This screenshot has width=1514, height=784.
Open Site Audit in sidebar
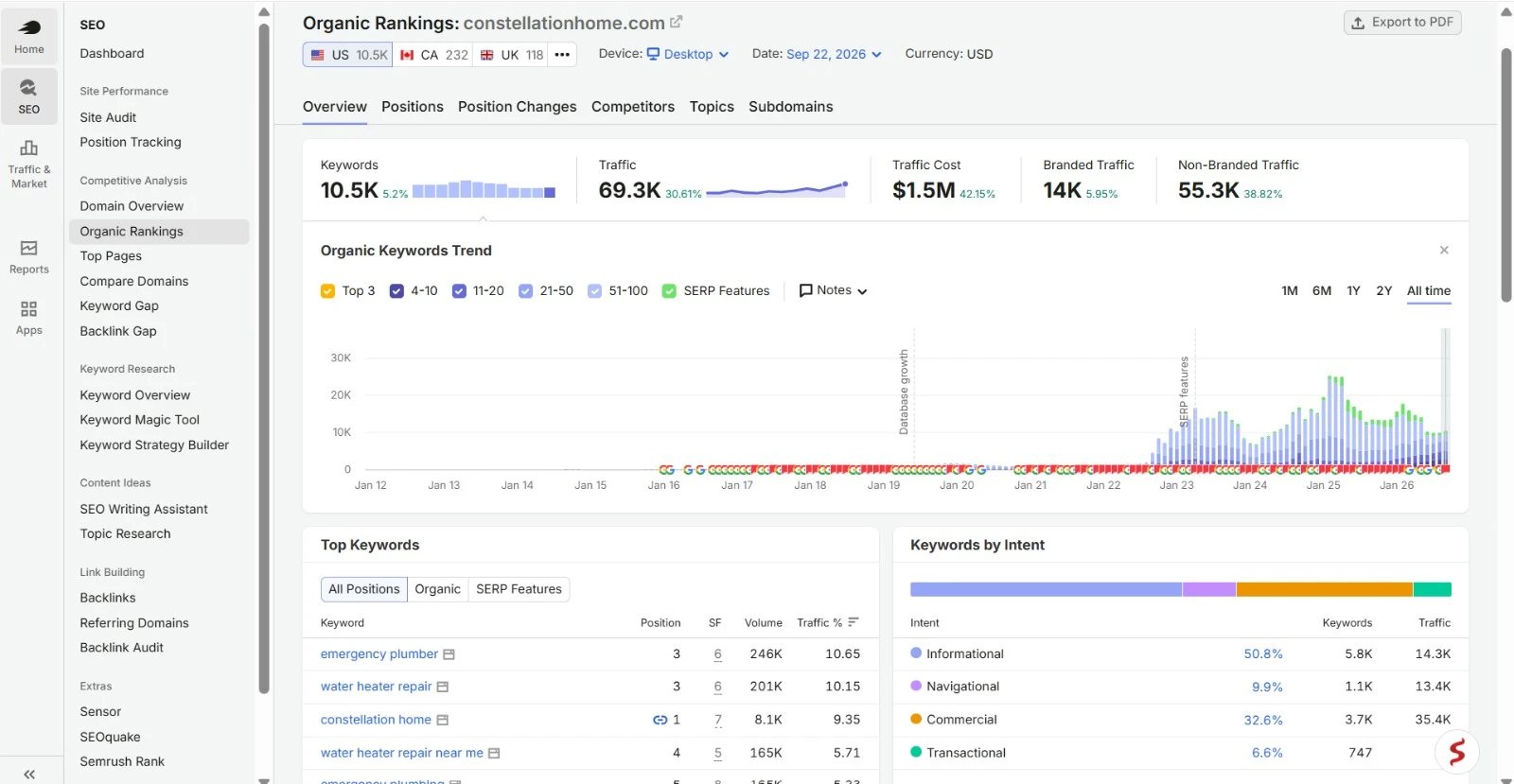point(108,117)
